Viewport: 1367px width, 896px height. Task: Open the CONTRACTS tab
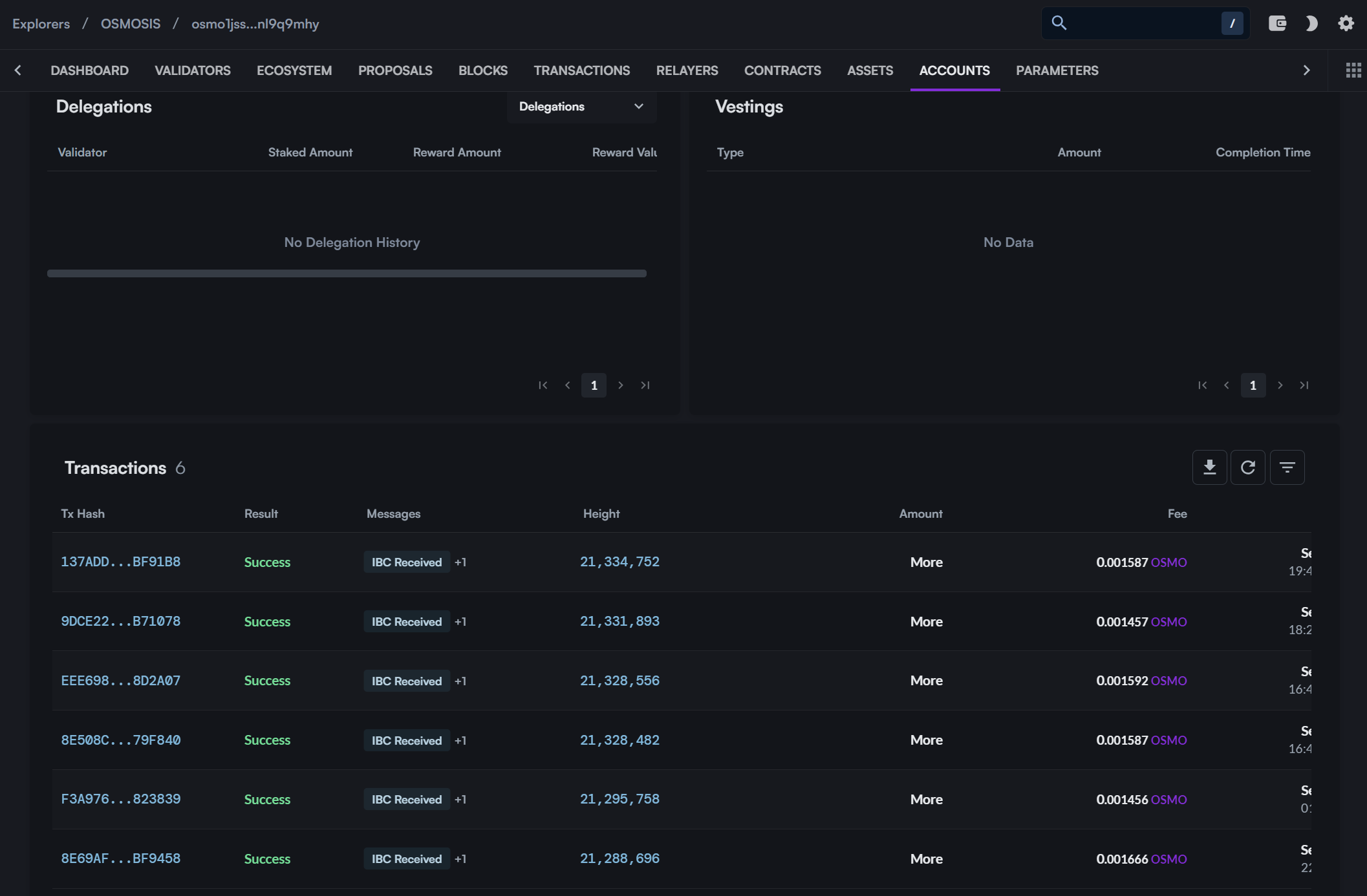click(782, 70)
